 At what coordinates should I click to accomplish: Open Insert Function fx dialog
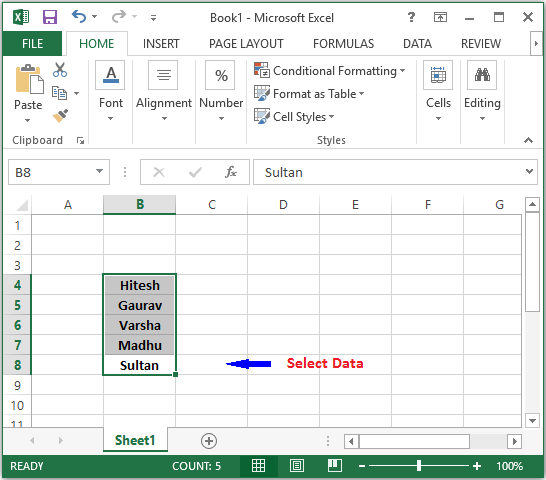coord(231,172)
